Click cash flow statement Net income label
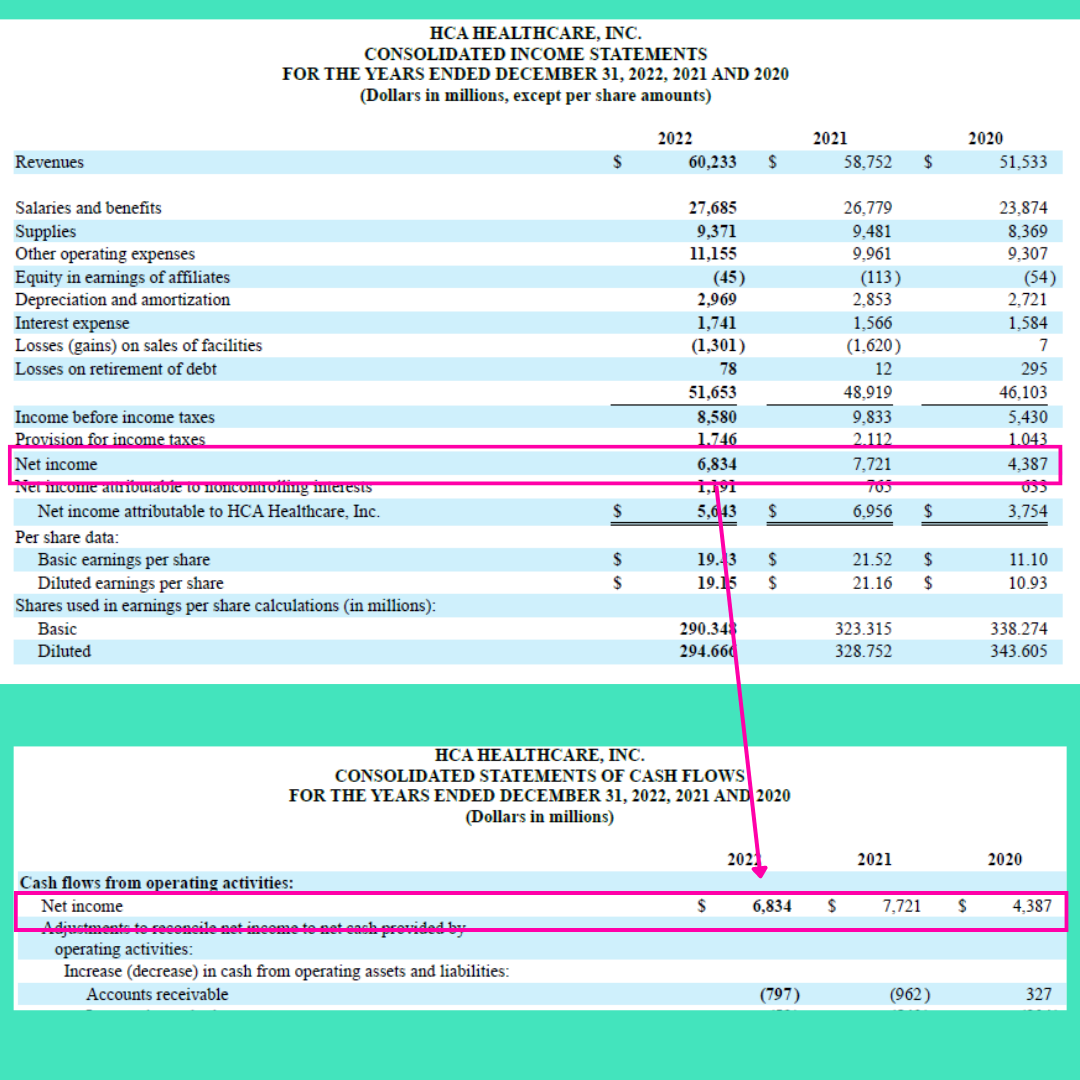The image size is (1080, 1080). (x=82, y=906)
